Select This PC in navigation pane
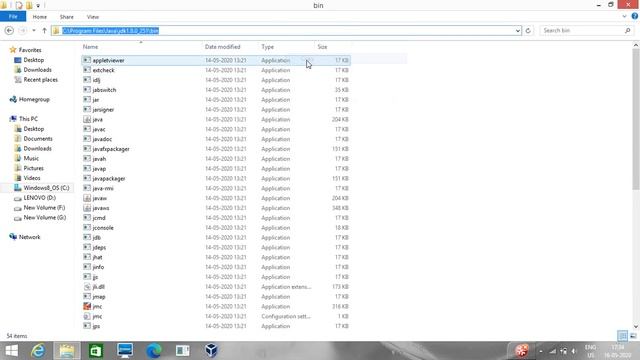The width and height of the screenshot is (640, 360). click(x=28, y=119)
